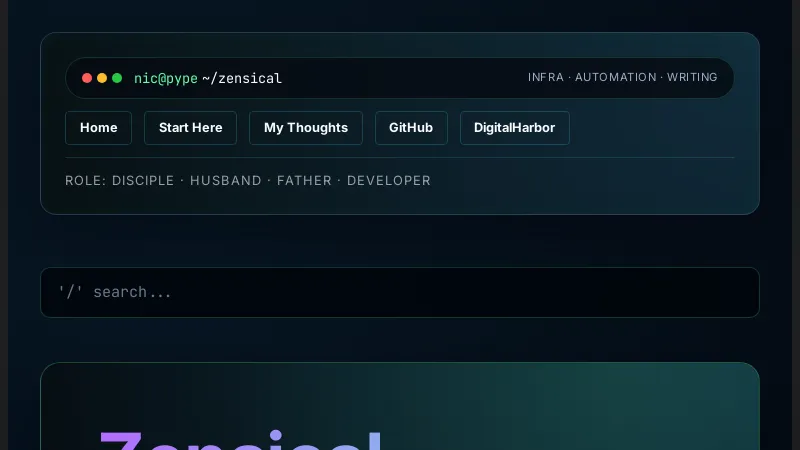Select the WRITING tagline word
This screenshot has width=800, height=450.
[x=692, y=78]
